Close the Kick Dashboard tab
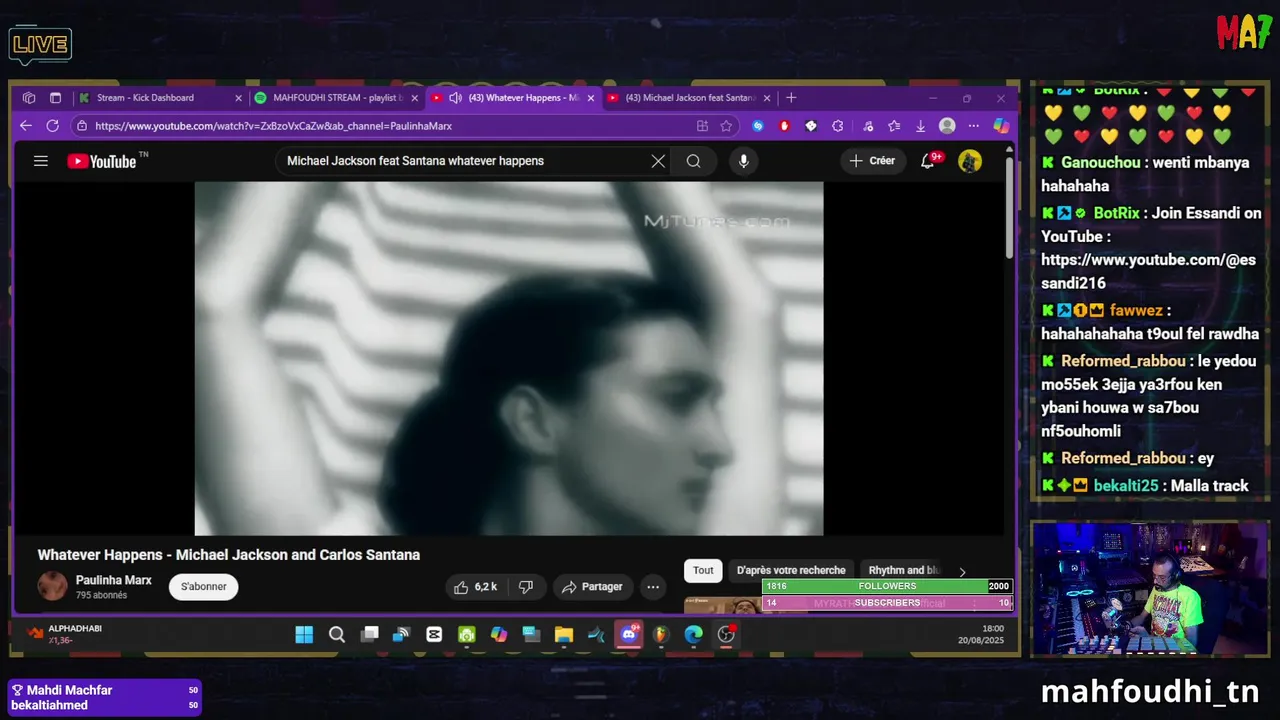Screen dimensions: 1280x720 tap(238, 98)
